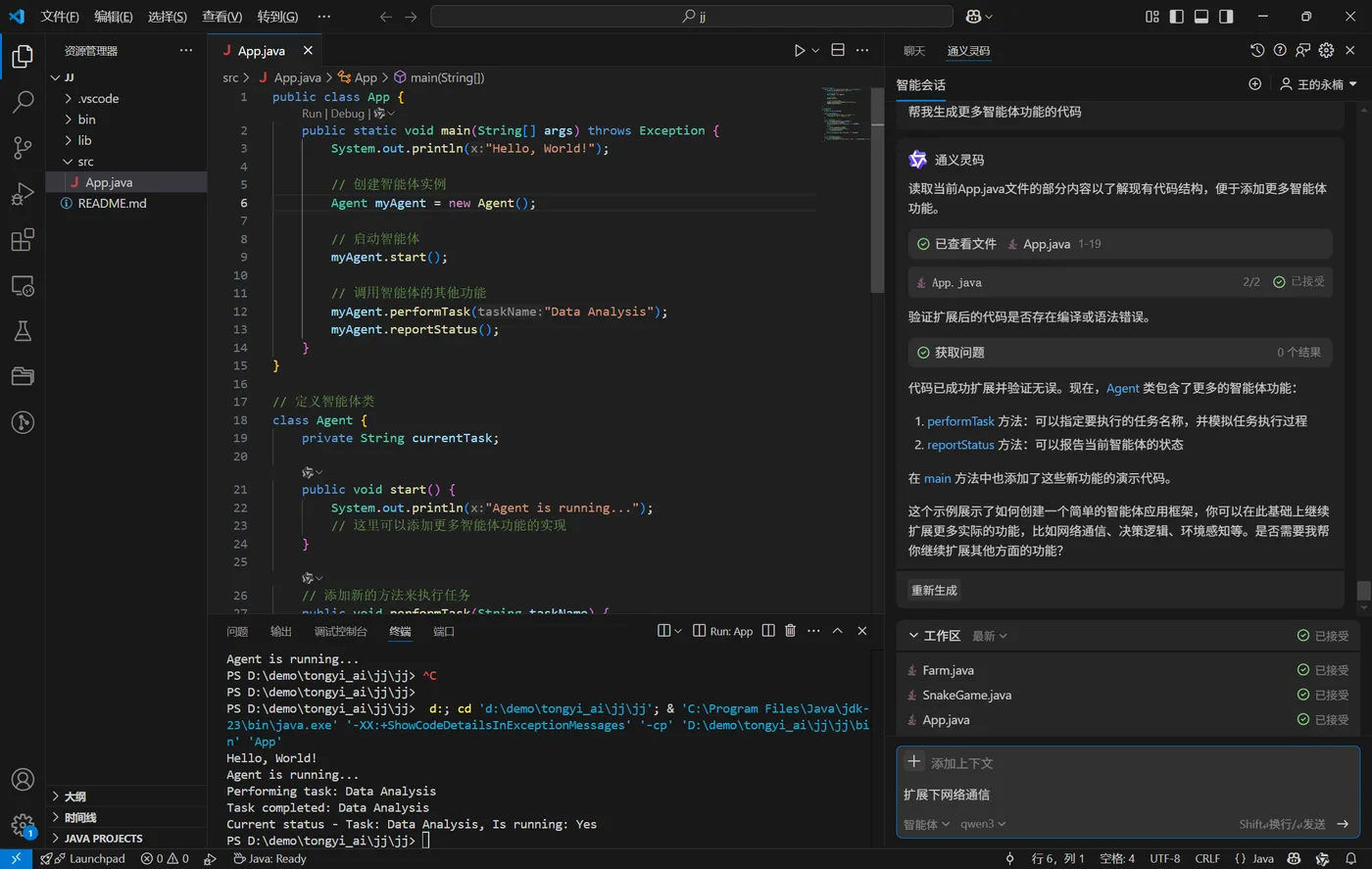Viewport: 1372px width, 869px height.
Task: Open the Remote Explorer view
Action: point(23,286)
